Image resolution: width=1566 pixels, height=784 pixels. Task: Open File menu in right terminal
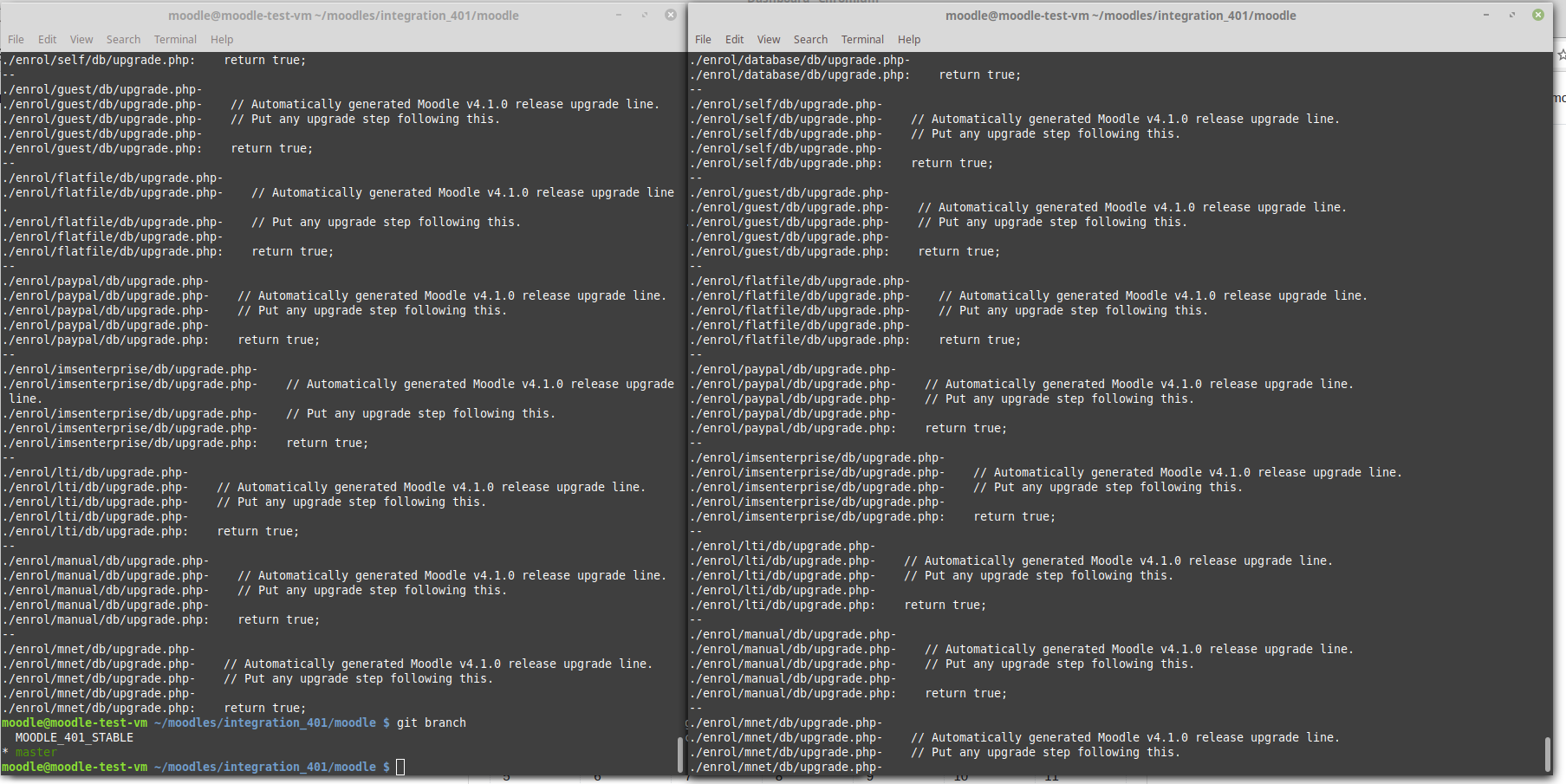703,40
